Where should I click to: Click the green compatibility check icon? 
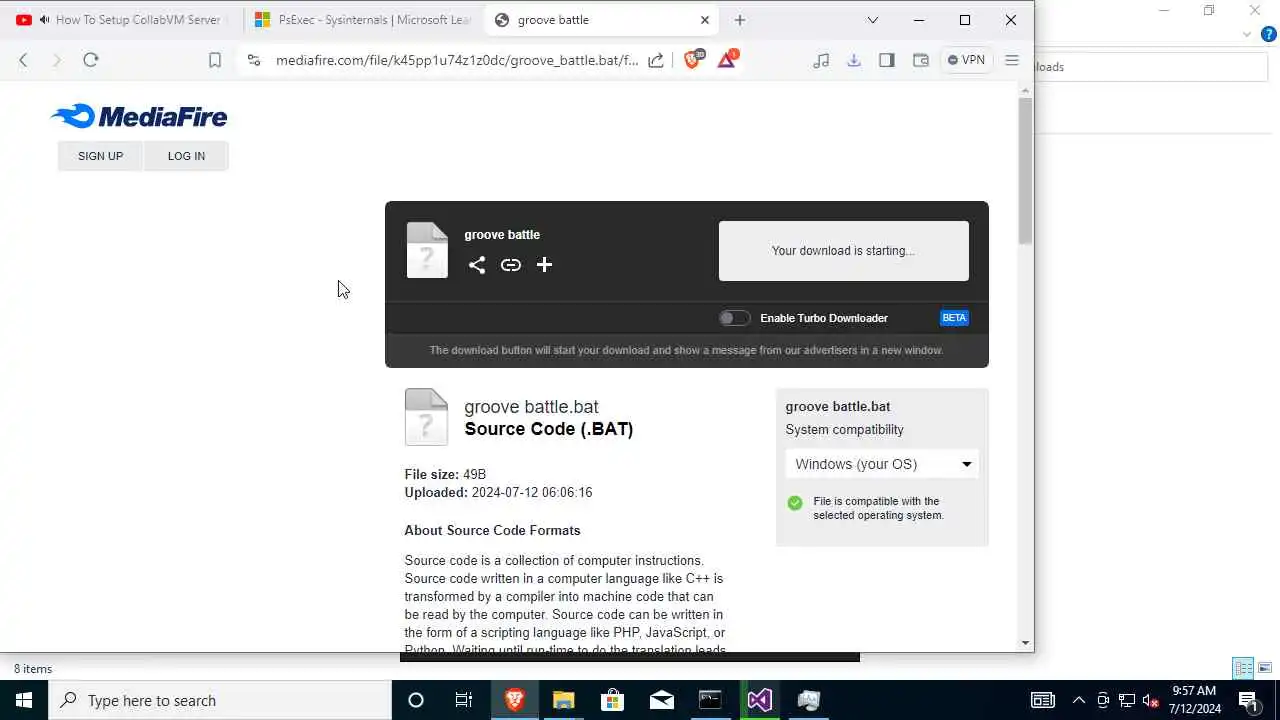coord(795,503)
